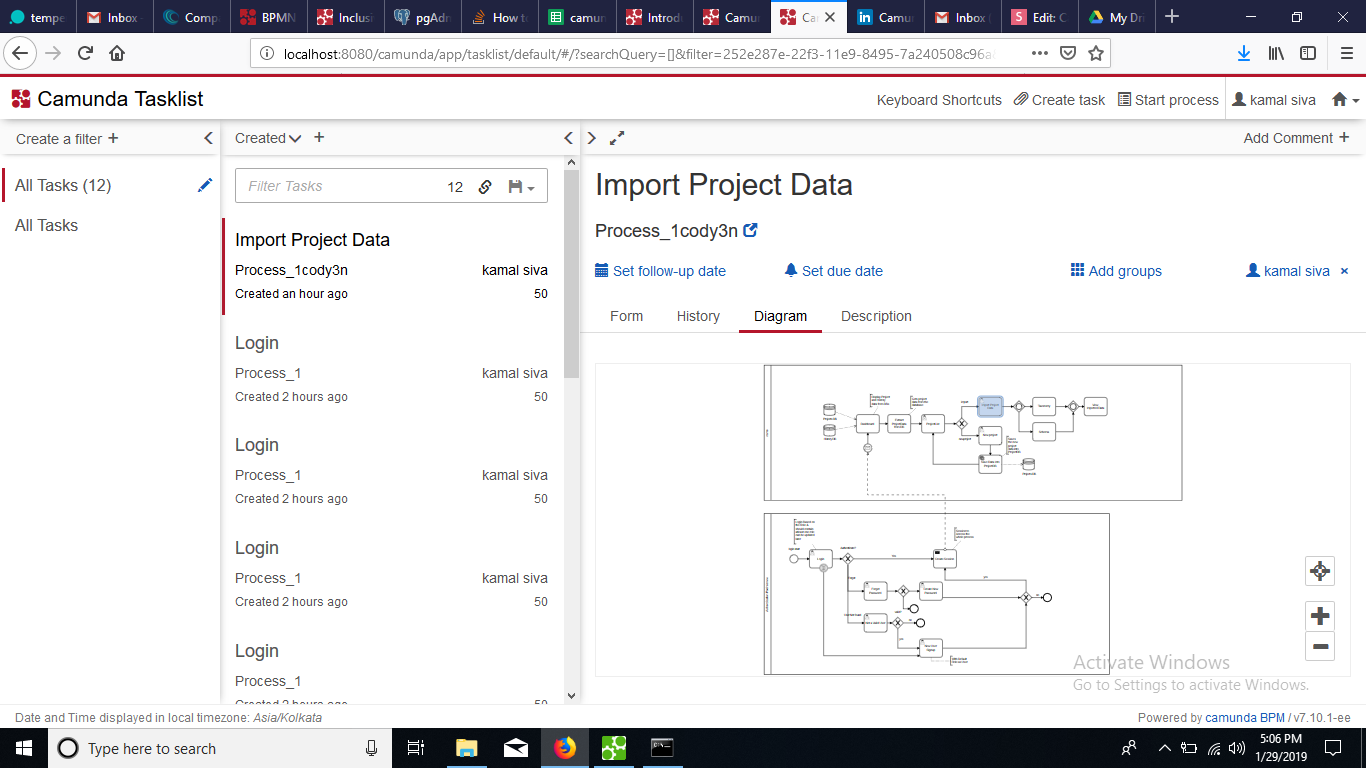The width and height of the screenshot is (1366, 768).
Task: Click the Pocket save icon in URL bar
Action: point(1068,53)
